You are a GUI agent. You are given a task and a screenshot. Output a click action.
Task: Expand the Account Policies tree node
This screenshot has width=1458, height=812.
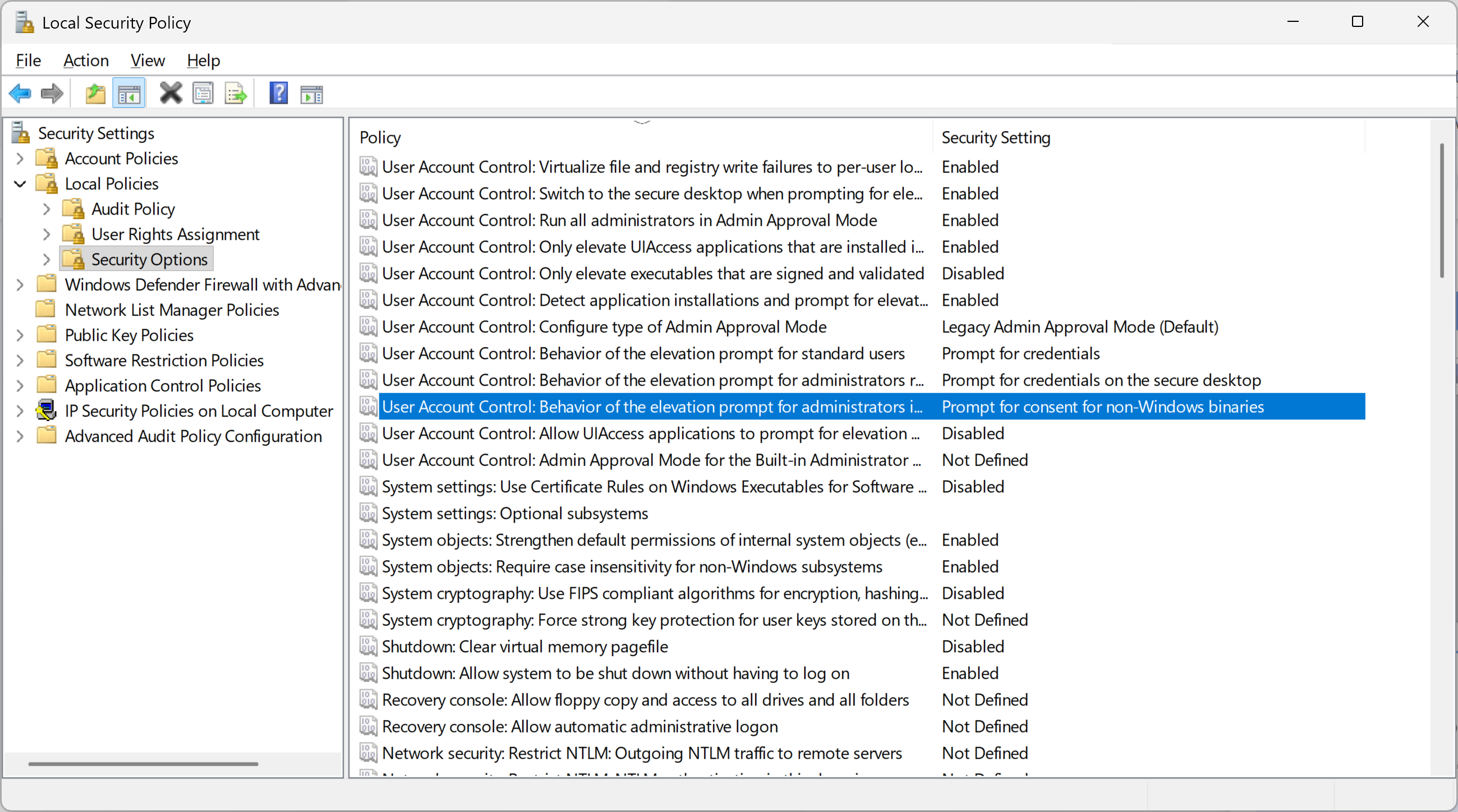pyautogui.click(x=20, y=159)
